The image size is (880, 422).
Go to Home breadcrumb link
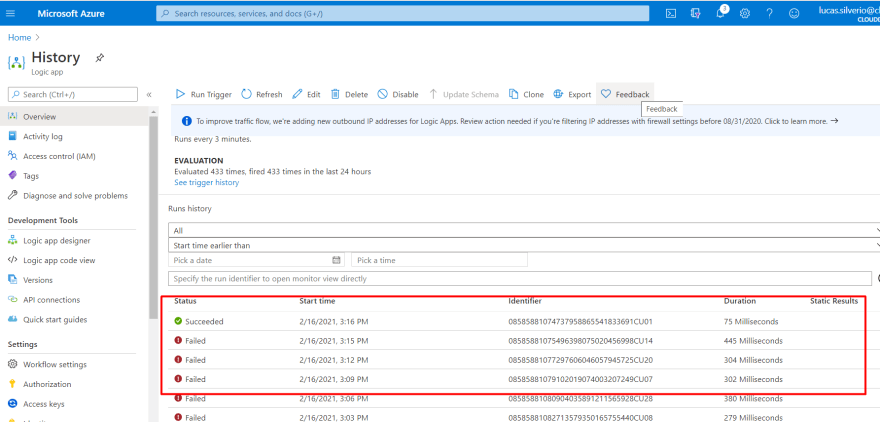click(x=18, y=37)
